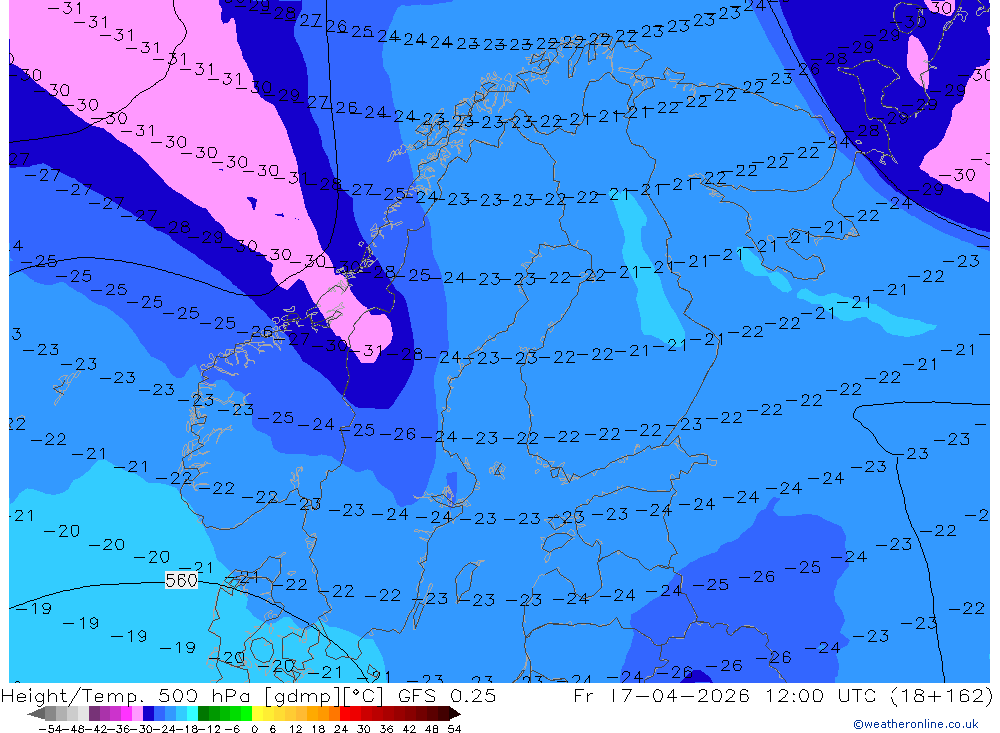Click the 560 height contour label
The width and height of the screenshot is (1000, 733).
[181, 580]
